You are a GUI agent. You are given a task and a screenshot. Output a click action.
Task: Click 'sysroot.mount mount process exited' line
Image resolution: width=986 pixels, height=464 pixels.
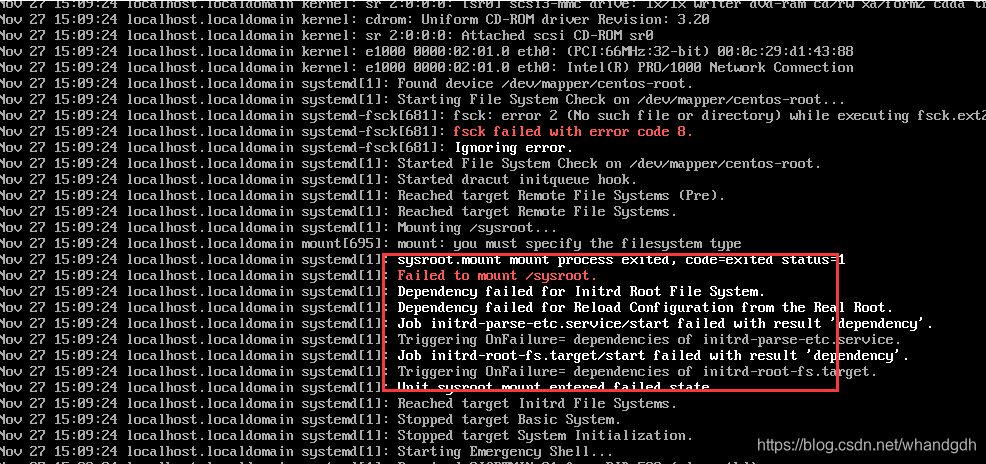coord(621,260)
